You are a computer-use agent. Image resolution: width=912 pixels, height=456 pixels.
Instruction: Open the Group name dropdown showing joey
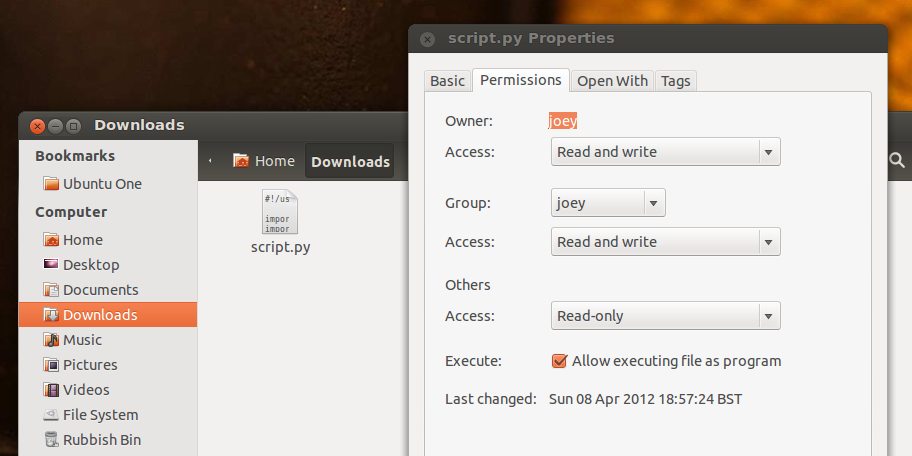(608, 203)
